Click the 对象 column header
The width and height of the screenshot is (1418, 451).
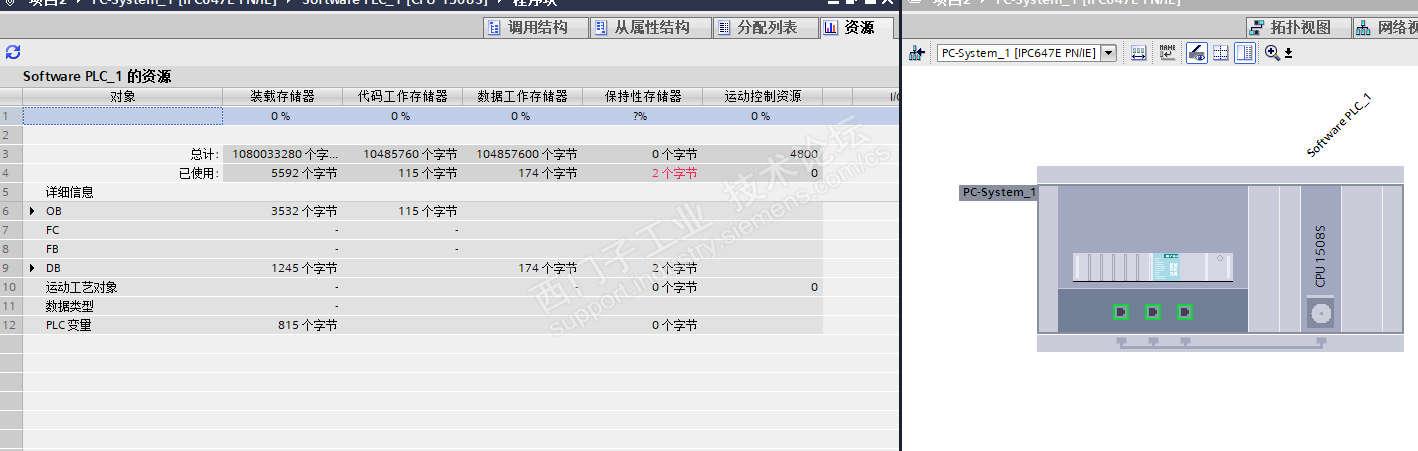[122, 96]
